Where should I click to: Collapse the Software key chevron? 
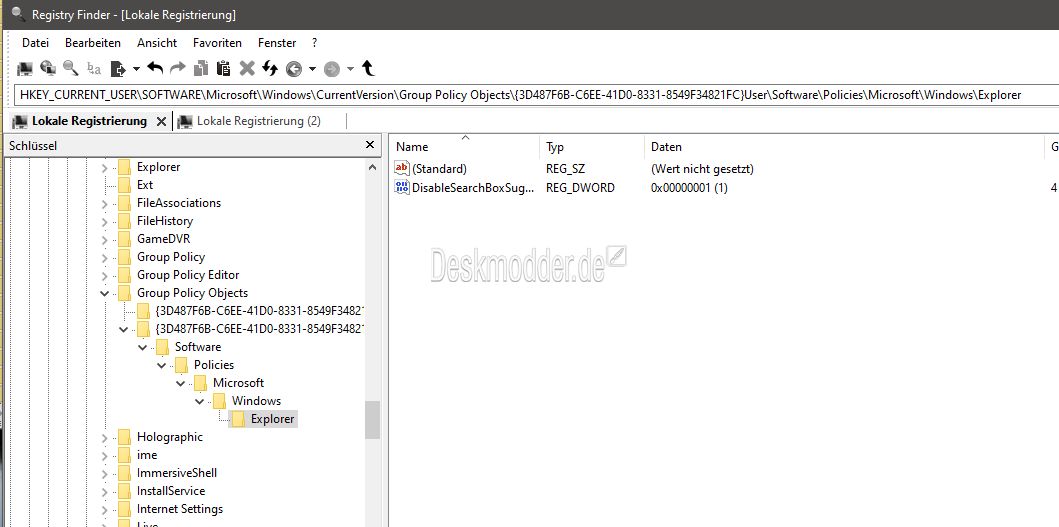point(142,347)
